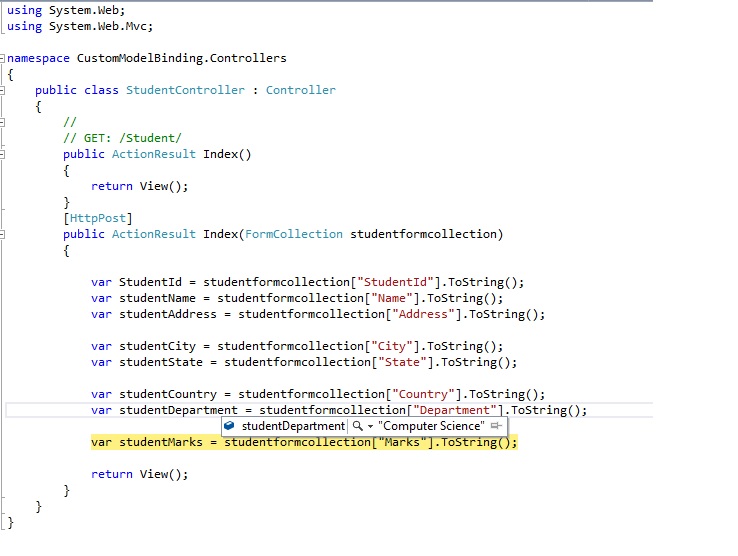Click the System.Web.Mvc using directive
Viewport: 738px width, 556px height.
click(x=80, y=26)
